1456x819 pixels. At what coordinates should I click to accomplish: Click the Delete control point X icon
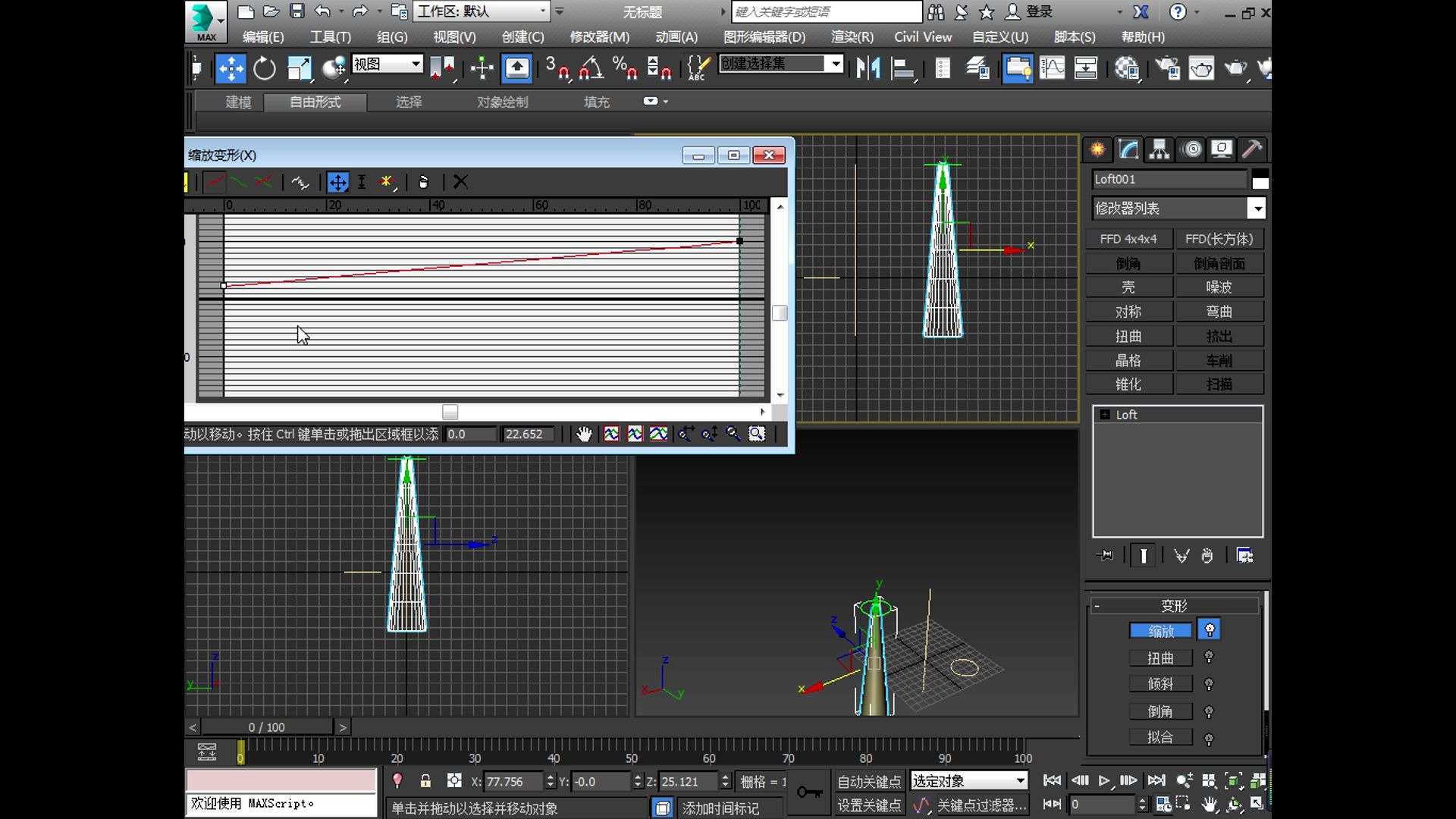coord(460,182)
